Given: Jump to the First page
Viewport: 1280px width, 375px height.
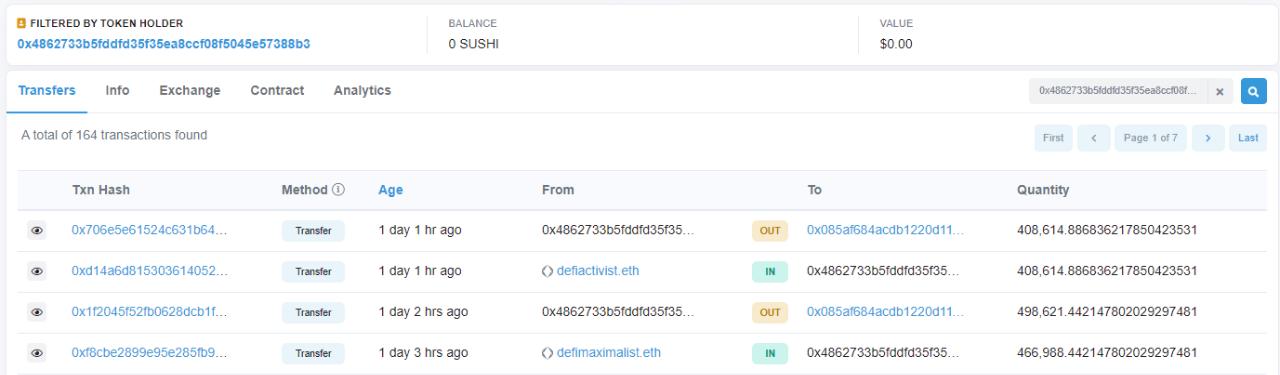Looking at the screenshot, I should (x=1053, y=138).
